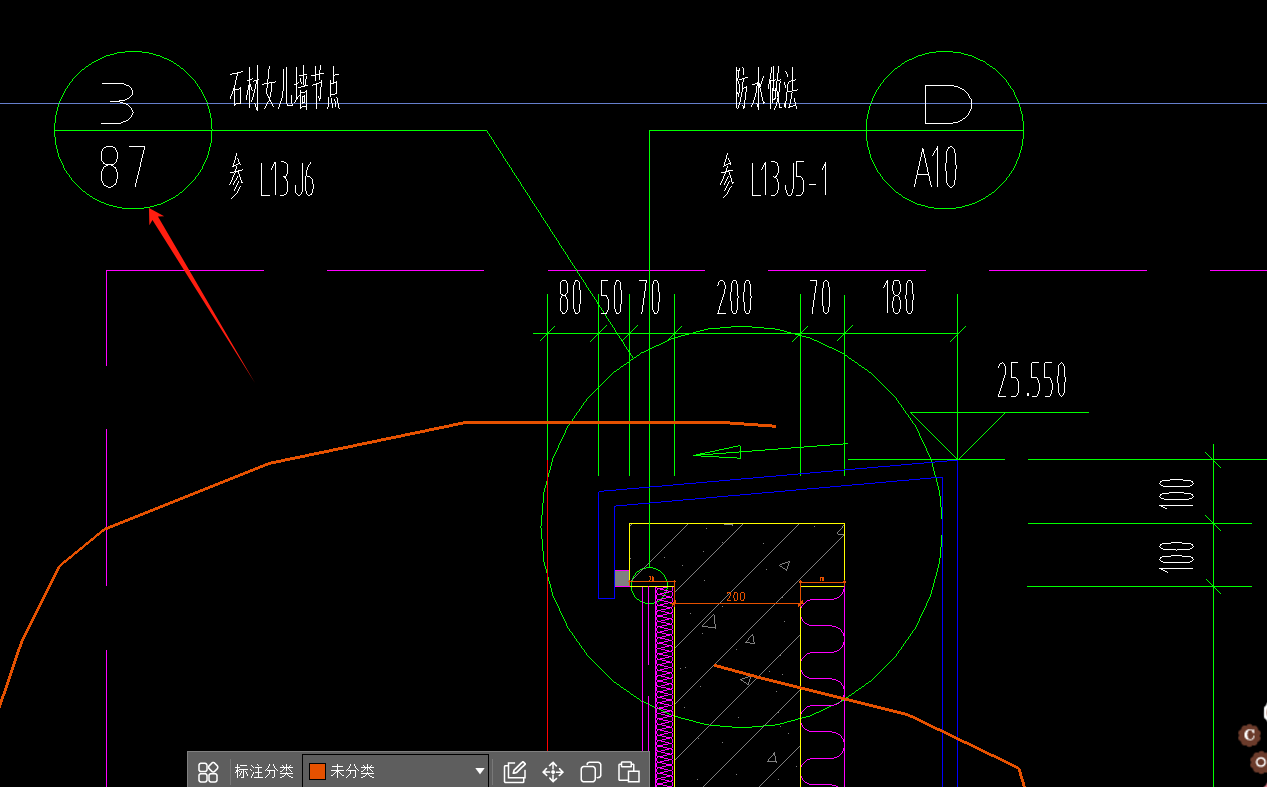The width and height of the screenshot is (1267, 787).
Task: Open the 未分类 category dropdown
Action: (x=395, y=771)
